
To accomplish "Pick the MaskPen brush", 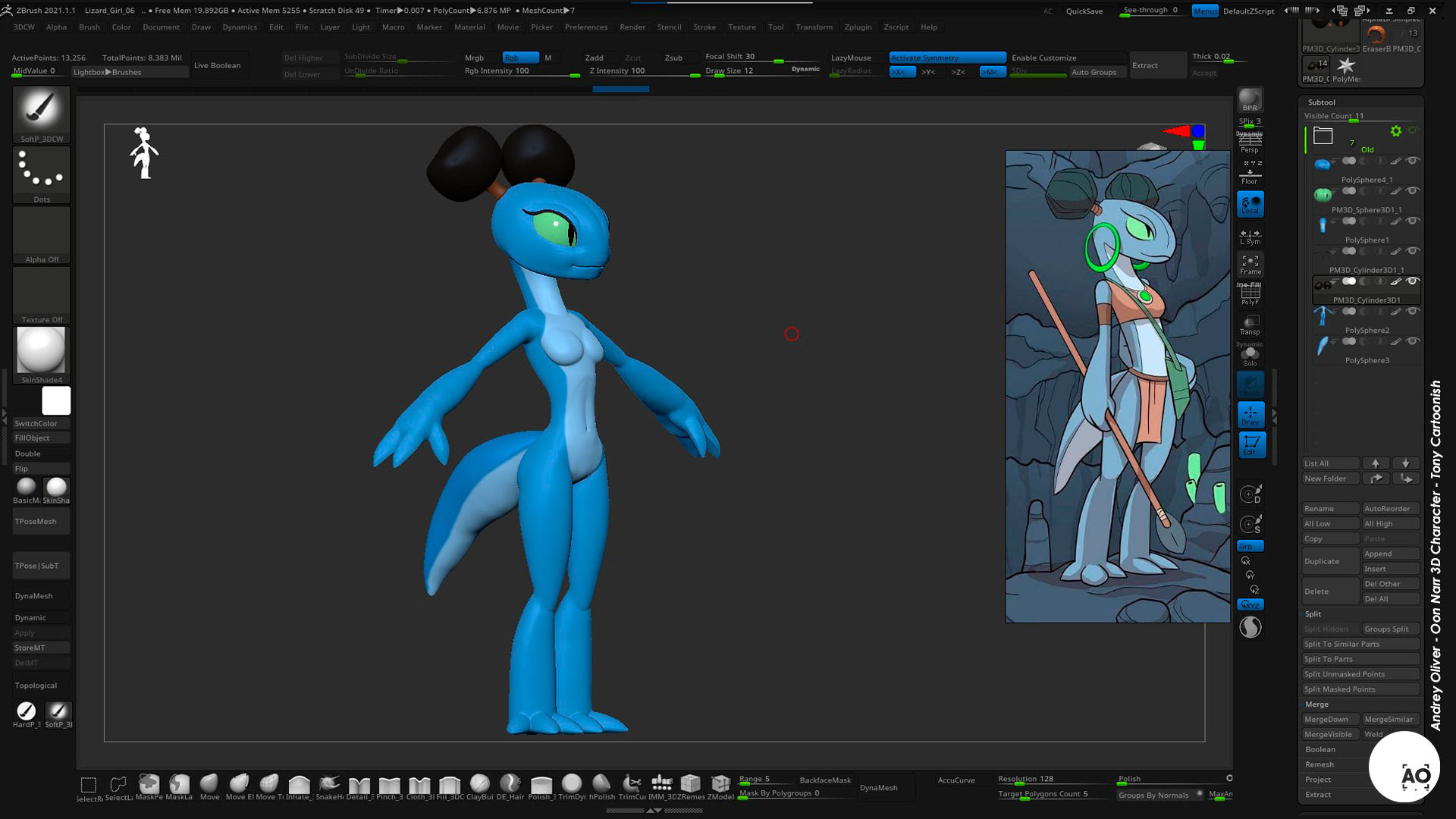I will click(149, 787).
